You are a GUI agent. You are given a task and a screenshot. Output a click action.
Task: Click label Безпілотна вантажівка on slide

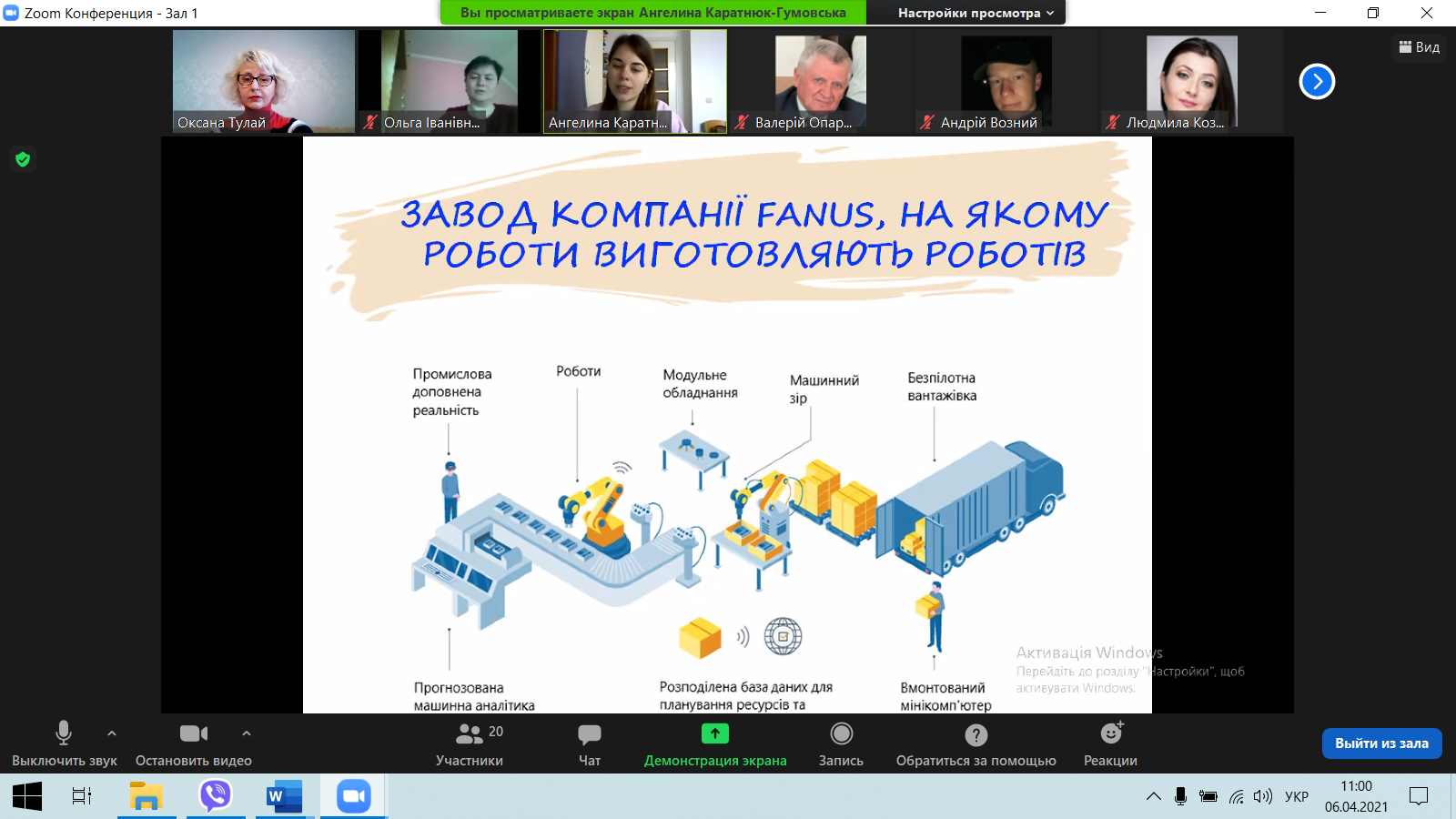(x=942, y=387)
